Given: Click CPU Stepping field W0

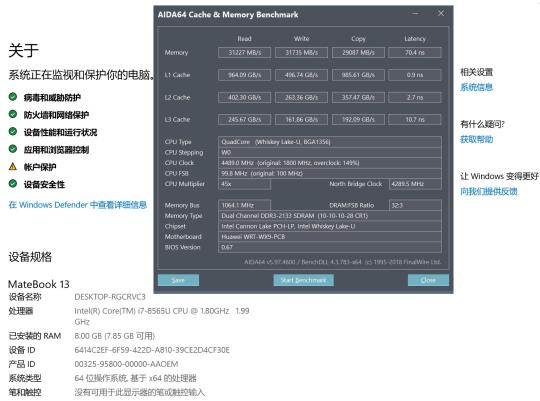Looking at the screenshot, I should coord(330,152).
